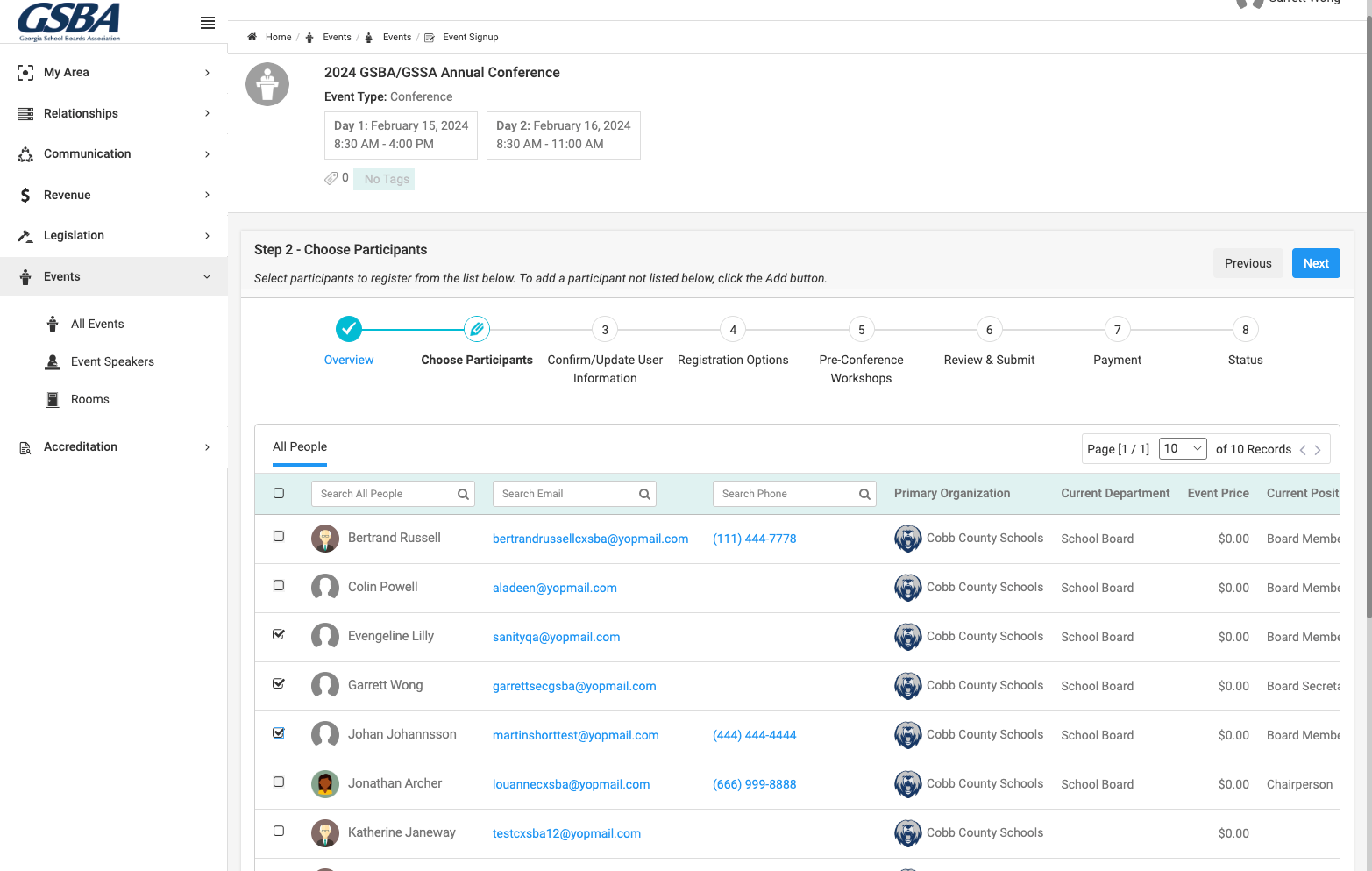1372x871 pixels.
Task: Click the Overview step checkmark circle
Action: 349,329
